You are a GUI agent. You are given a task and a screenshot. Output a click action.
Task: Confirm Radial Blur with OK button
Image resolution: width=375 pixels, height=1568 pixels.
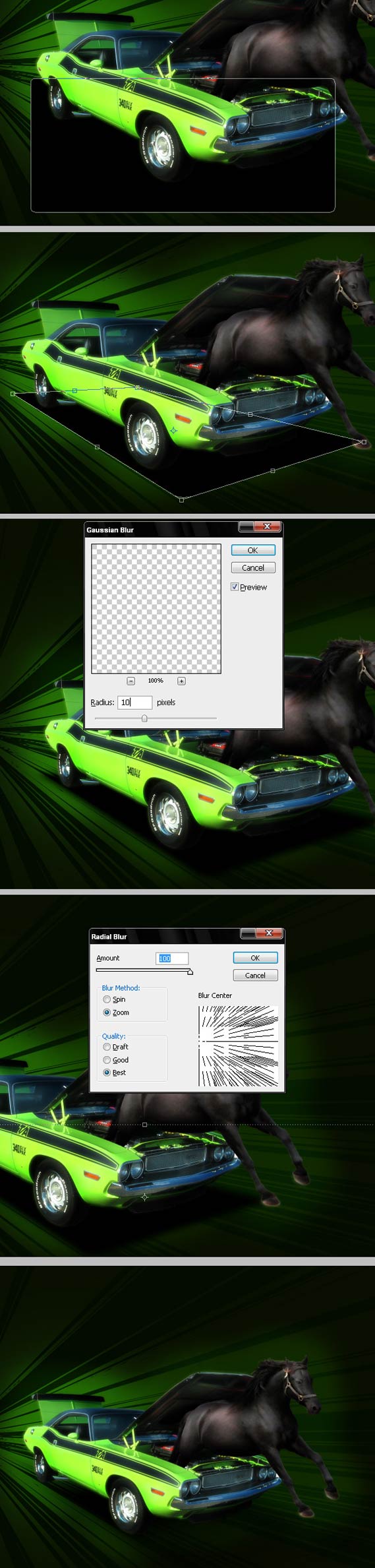pos(255,958)
